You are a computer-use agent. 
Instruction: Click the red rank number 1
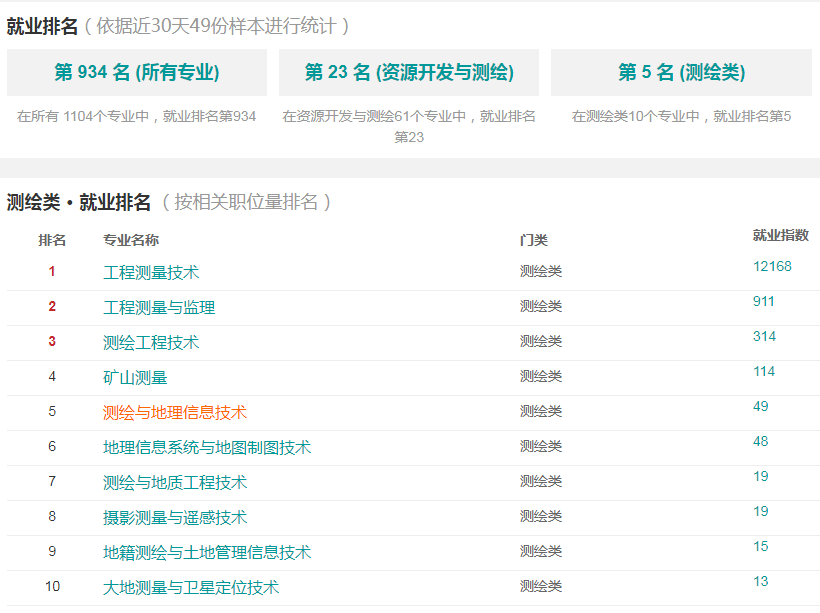pyautogui.click(x=52, y=271)
